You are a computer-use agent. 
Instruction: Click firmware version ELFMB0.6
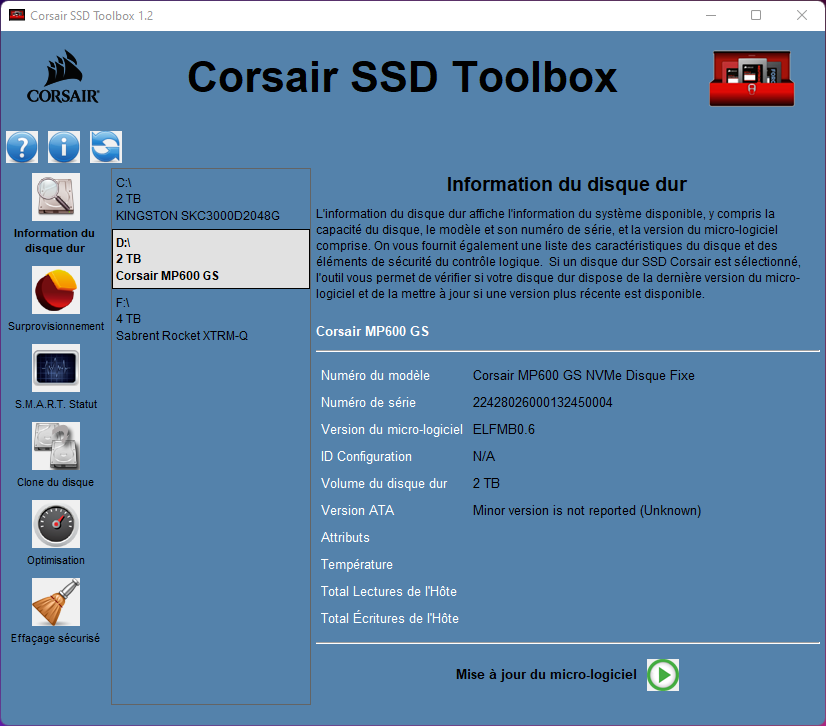[x=504, y=429]
